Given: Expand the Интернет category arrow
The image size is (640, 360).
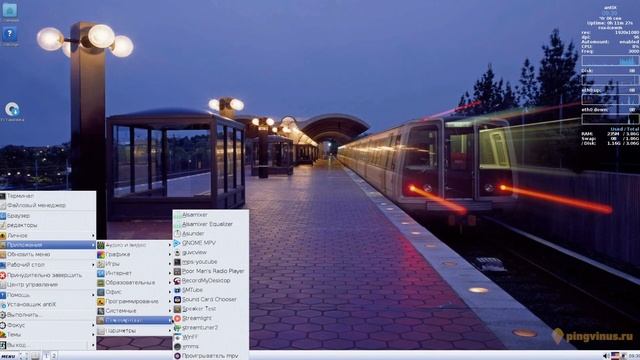Looking at the screenshot, I should click(170, 273).
